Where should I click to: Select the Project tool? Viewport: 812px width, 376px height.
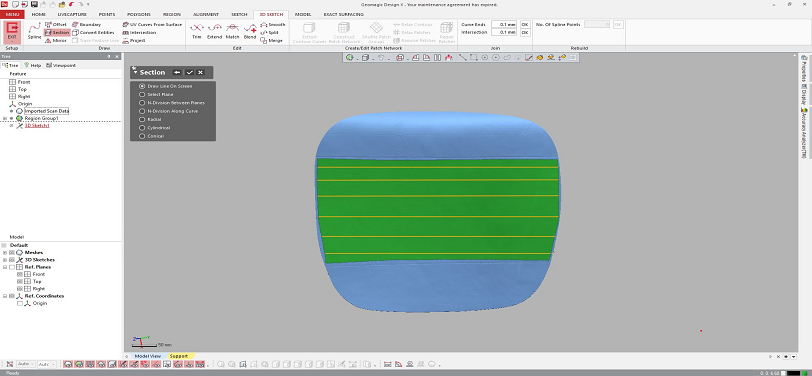tap(134, 40)
